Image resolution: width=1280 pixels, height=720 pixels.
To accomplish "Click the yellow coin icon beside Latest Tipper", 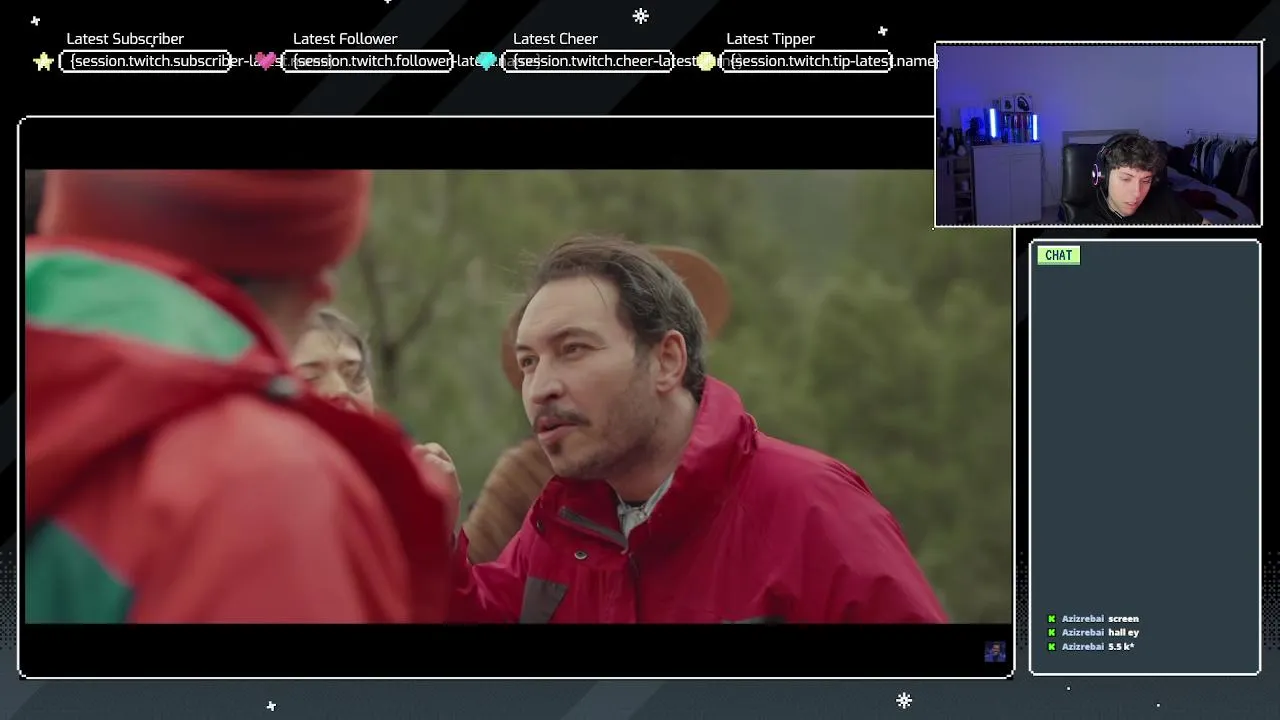I will 707,61.
